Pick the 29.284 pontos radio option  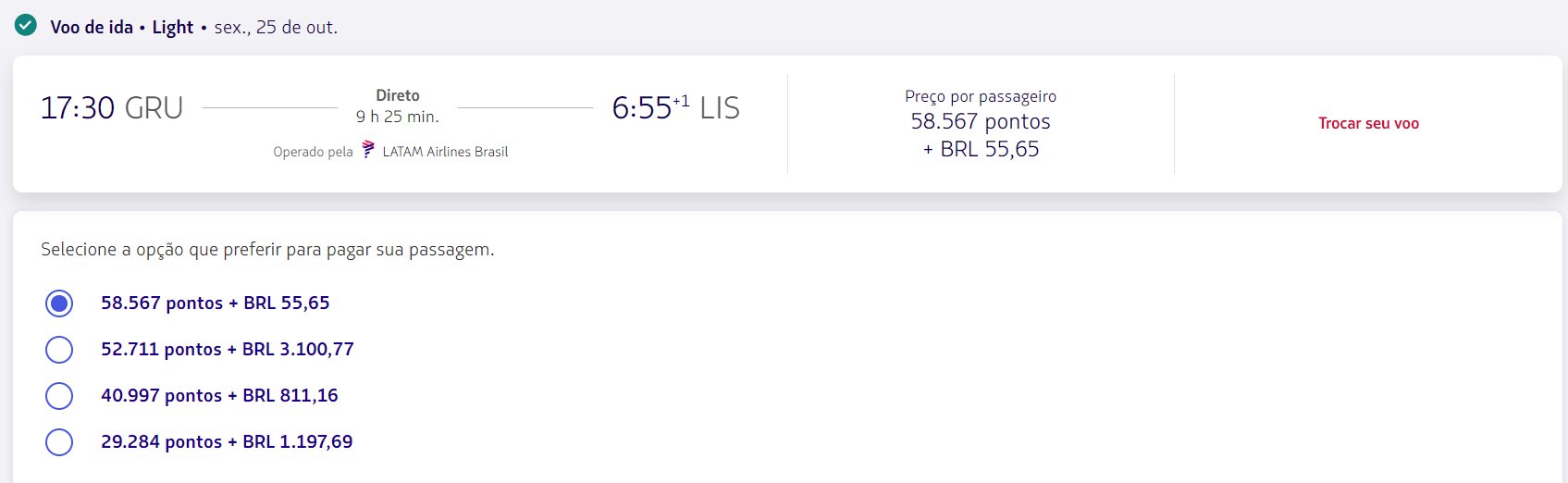click(x=59, y=441)
